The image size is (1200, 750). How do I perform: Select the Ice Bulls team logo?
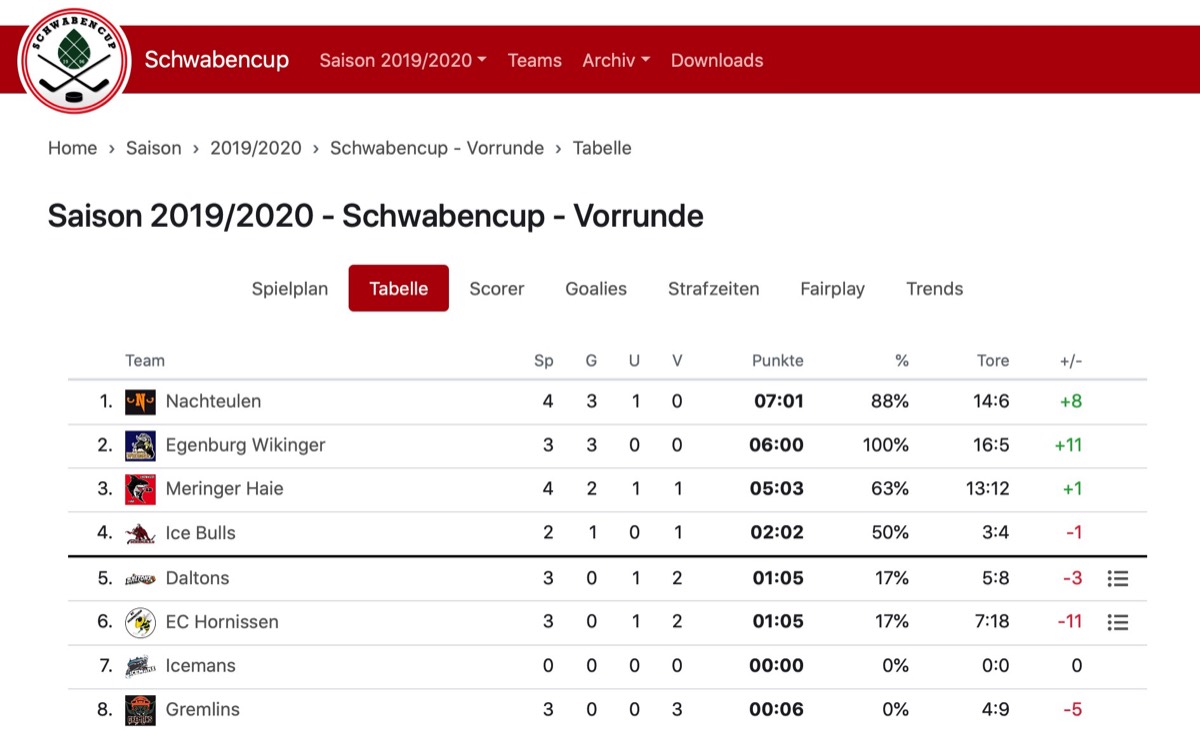pyautogui.click(x=140, y=534)
